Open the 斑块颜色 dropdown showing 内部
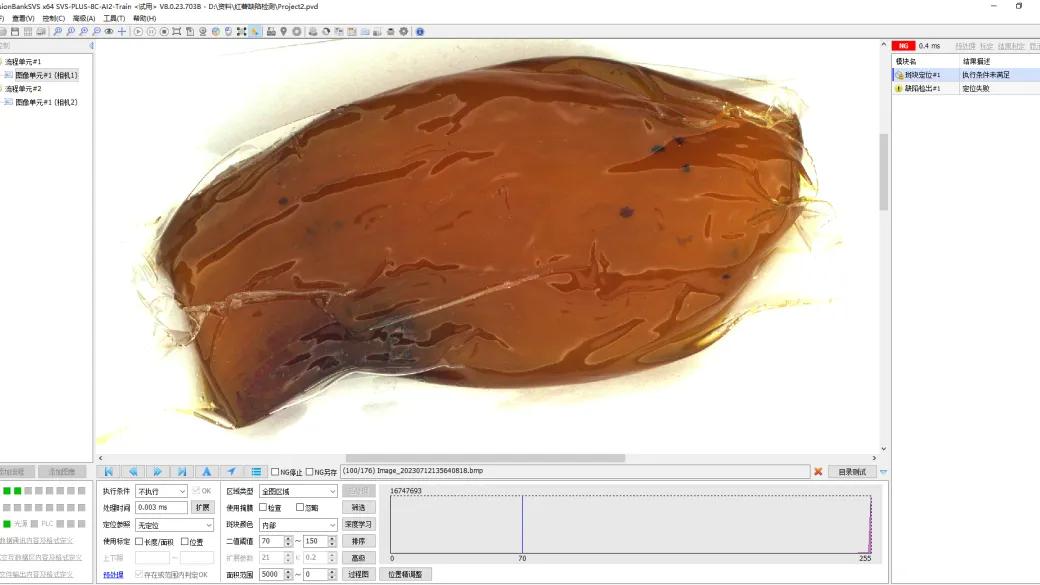 298,525
